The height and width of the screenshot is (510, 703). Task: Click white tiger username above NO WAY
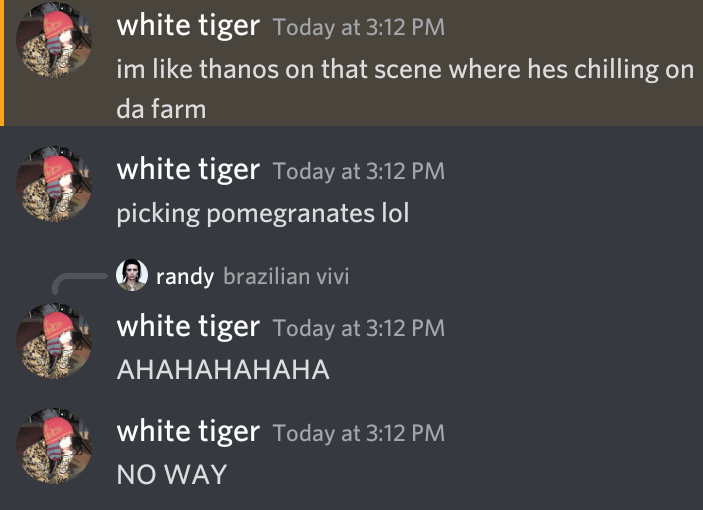coord(188,431)
